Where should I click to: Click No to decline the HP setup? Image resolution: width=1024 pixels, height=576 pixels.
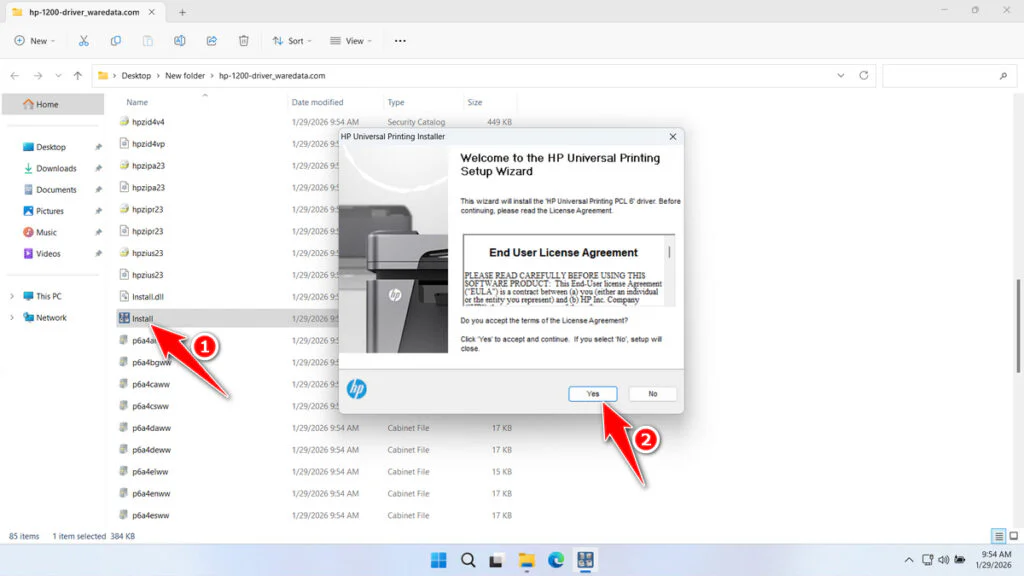coord(652,393)
